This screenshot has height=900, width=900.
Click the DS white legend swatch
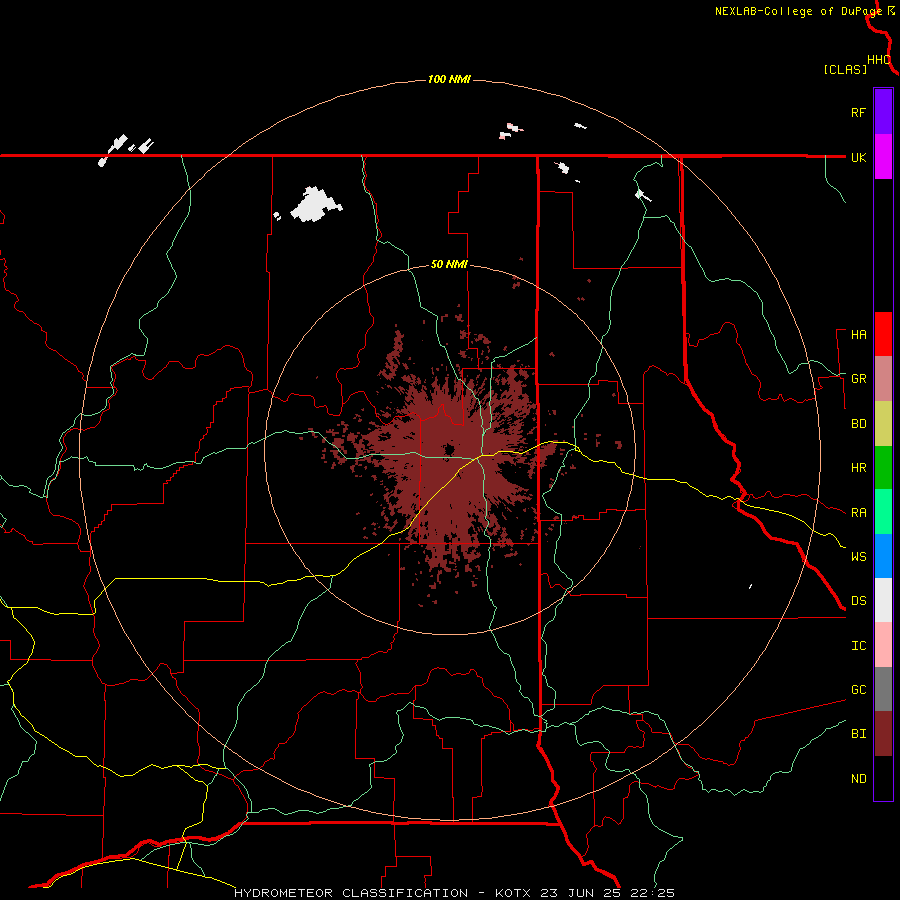pyautogui.click(x=883, y=600)
